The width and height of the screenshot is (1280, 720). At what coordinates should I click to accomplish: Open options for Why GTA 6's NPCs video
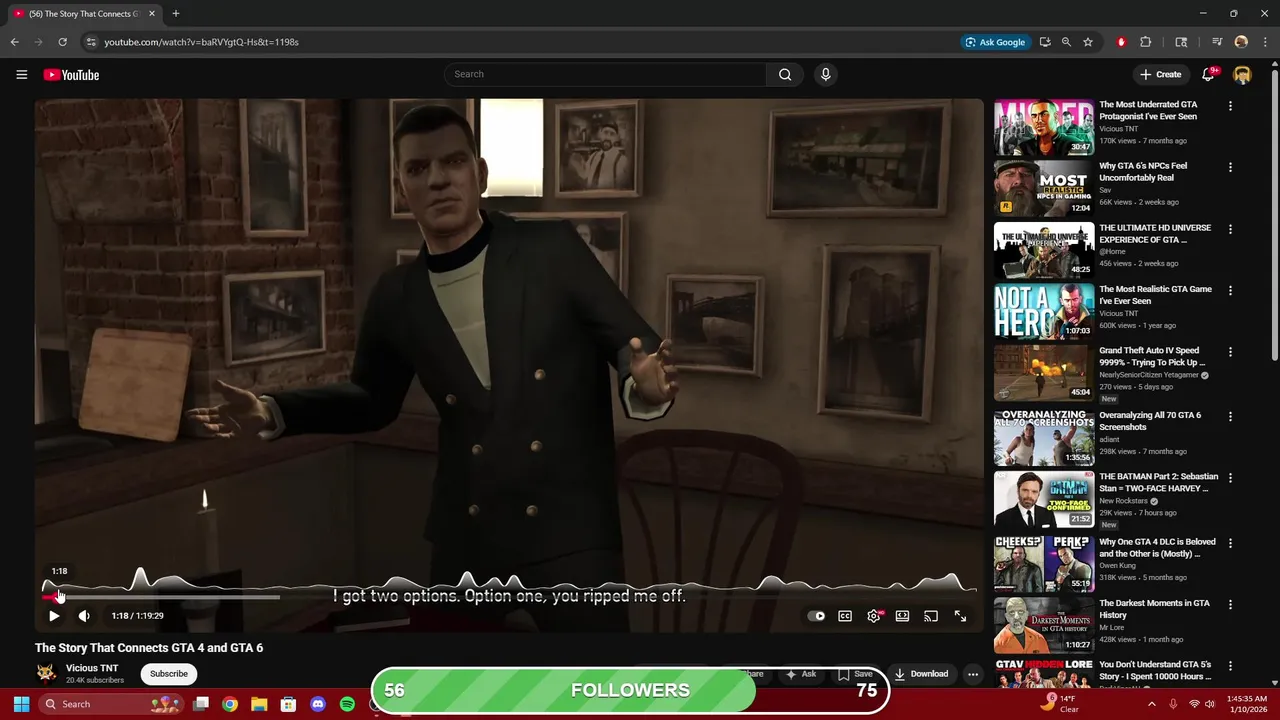coord(1230,168)
